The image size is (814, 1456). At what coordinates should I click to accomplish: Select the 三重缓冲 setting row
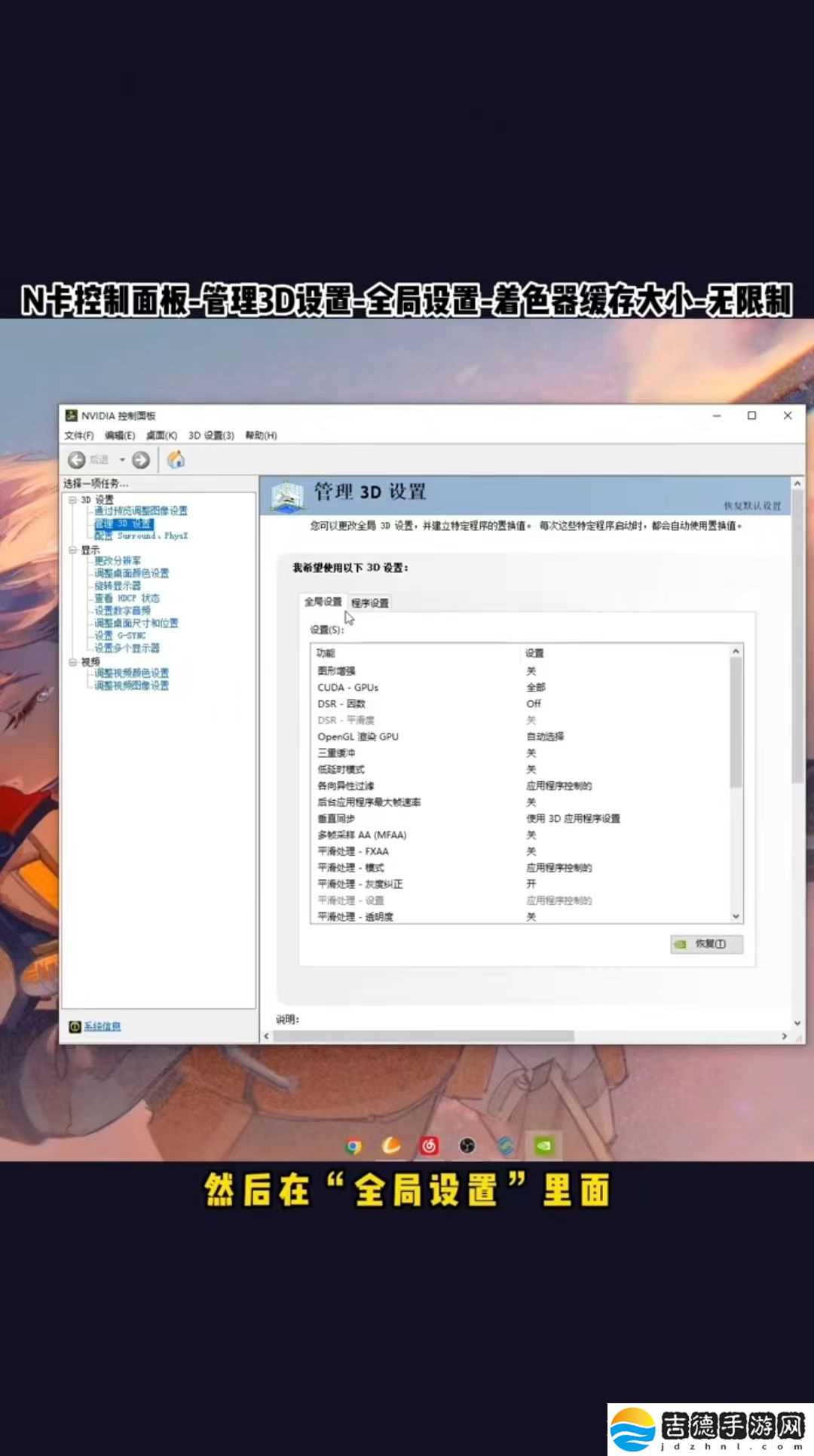(x=521, y=753)
